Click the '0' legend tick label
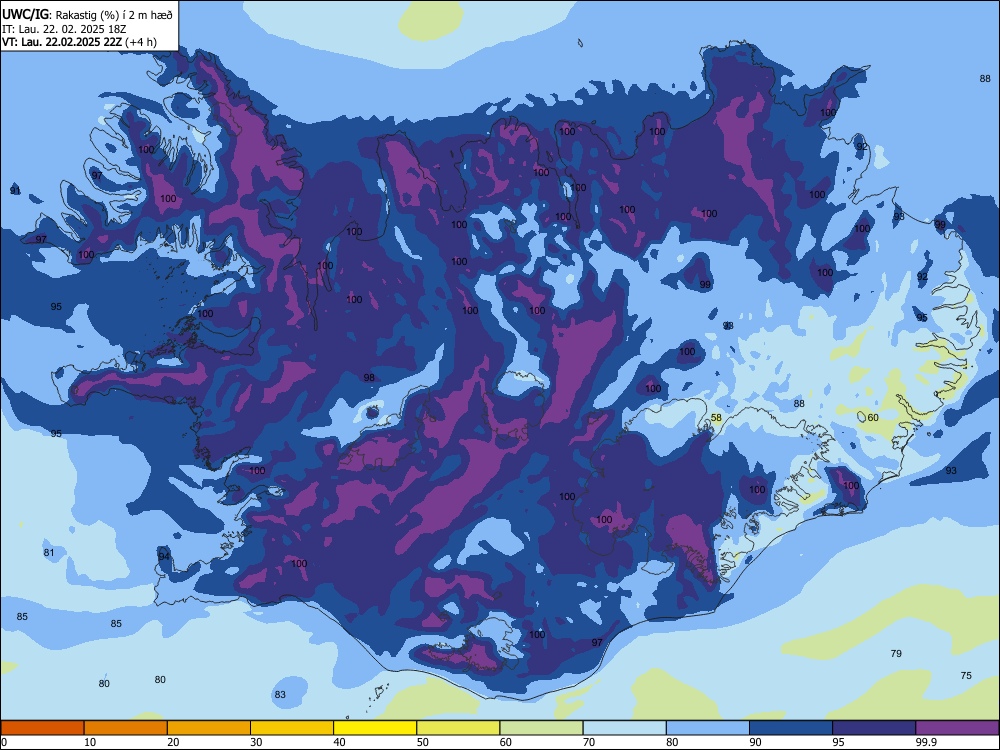1000x750 pixels. 4,742
